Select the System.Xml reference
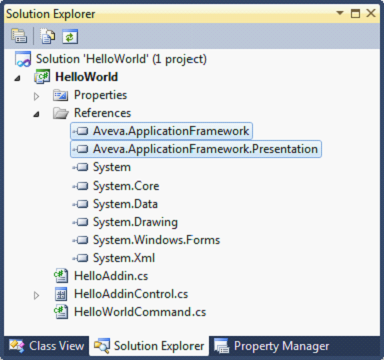 click(113, 258)
